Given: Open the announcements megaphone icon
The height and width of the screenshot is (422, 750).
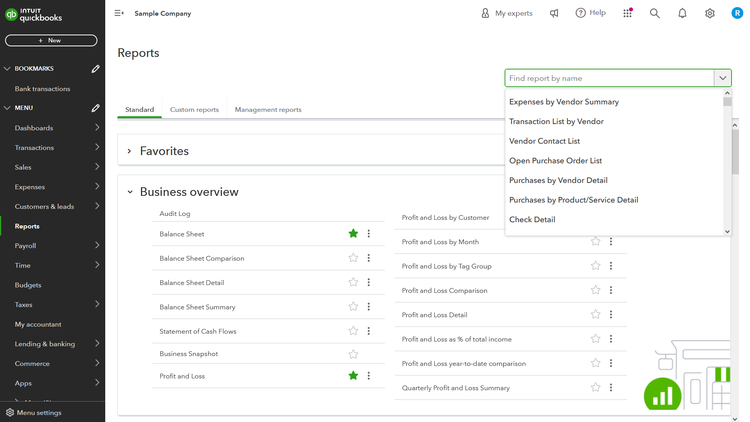Looking at the screenshot, I should (x=554, y=13).
